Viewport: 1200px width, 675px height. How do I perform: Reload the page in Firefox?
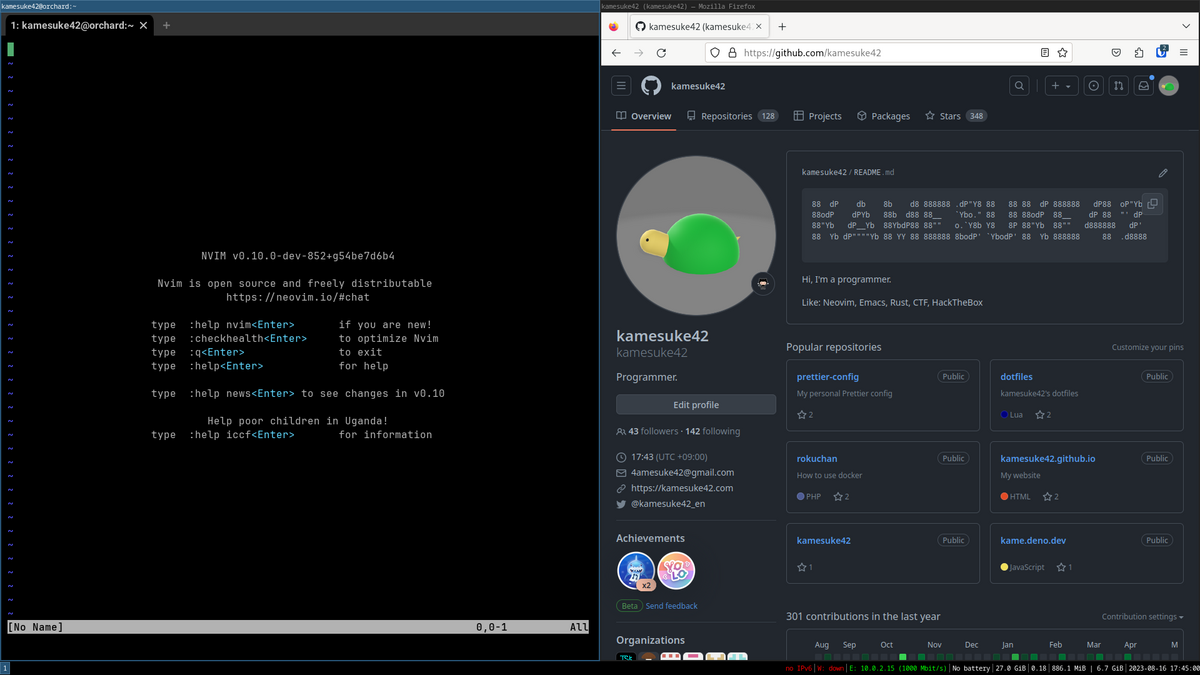pos(661,52)
